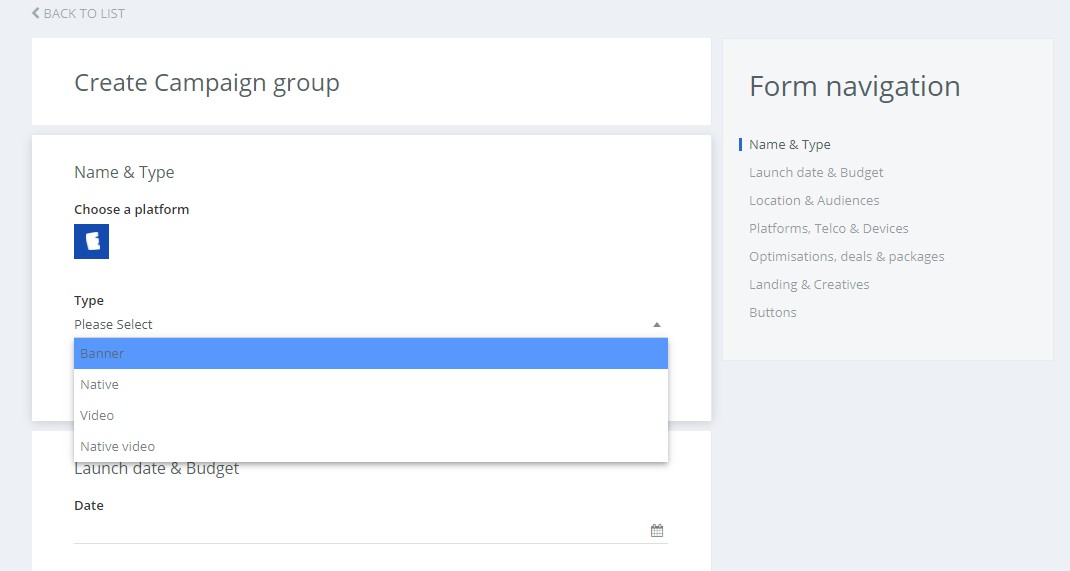
Task: Jump to Name & Type section
Action: pyautogui.click(x=790, y=145)
